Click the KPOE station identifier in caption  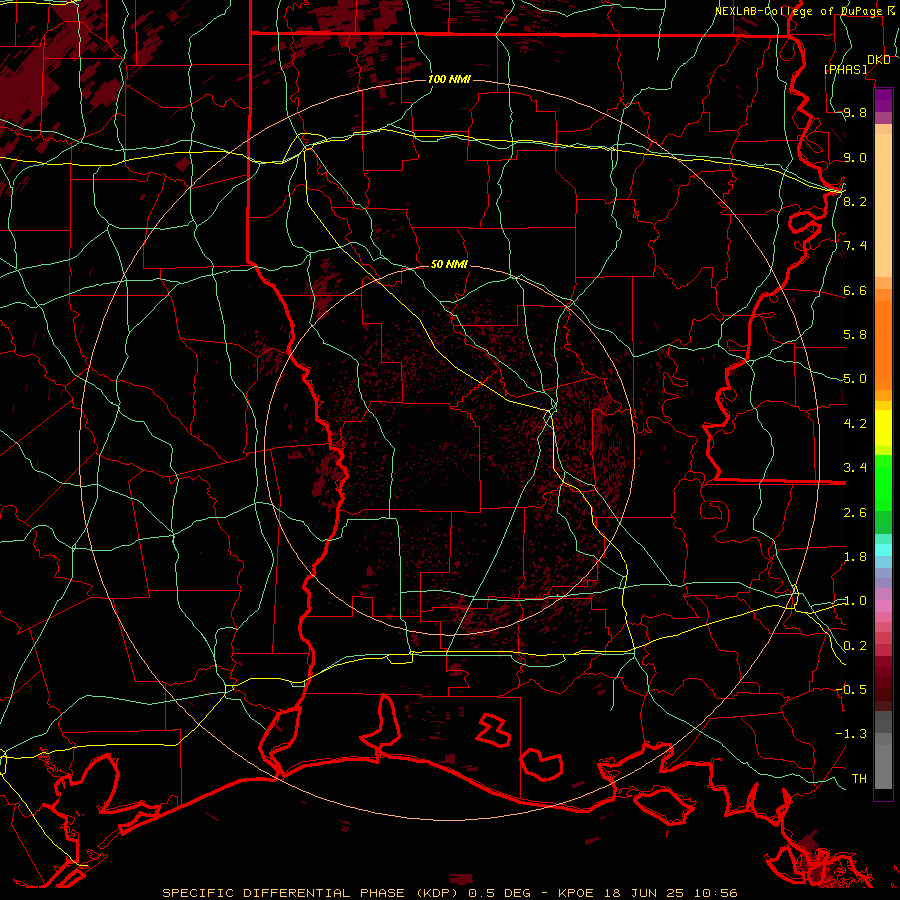point(576,893)
